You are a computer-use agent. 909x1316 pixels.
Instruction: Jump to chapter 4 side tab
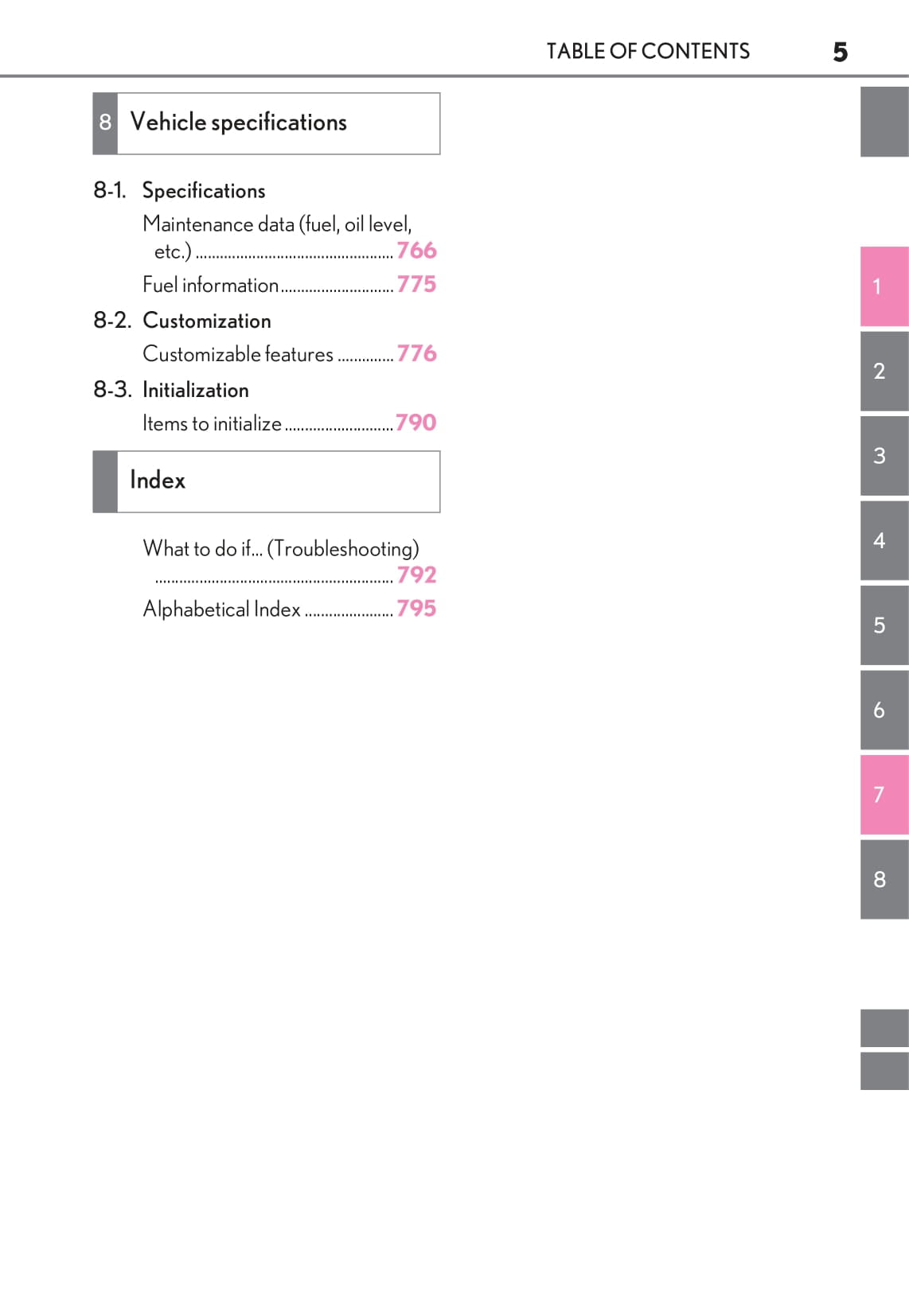pyautogui.click(x=884, y=541)
